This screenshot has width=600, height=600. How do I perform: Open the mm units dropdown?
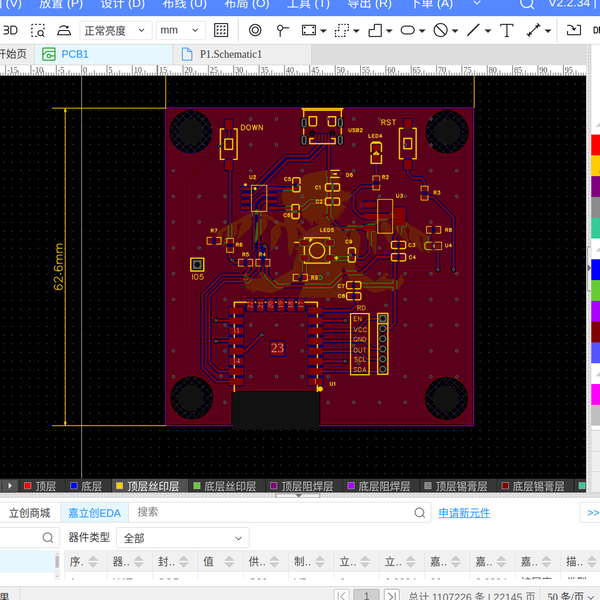181,30
